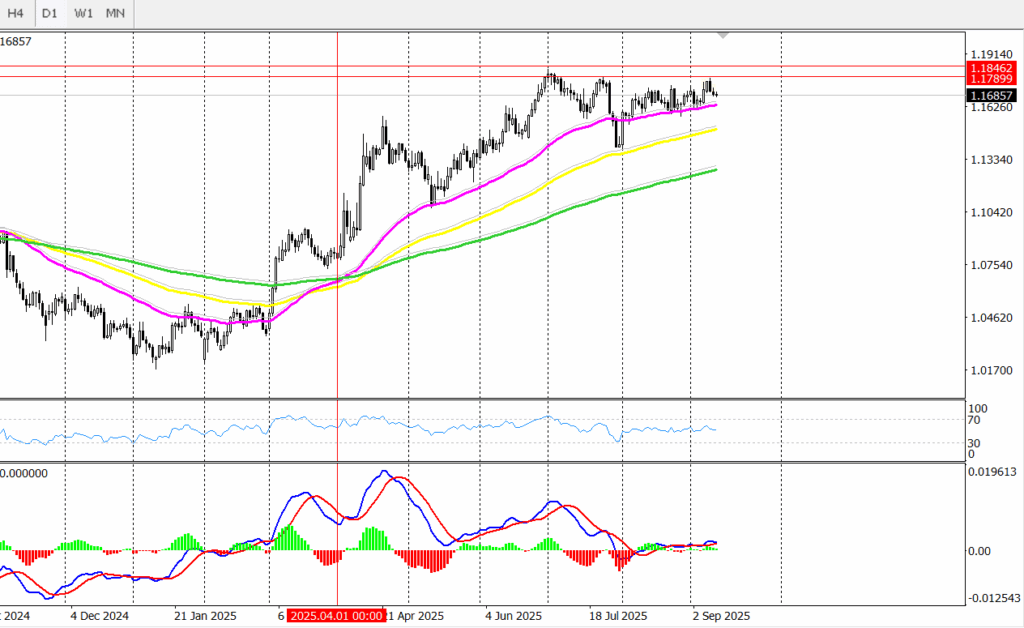
Task: Switch chart to MN monthly timeframe
Action: point(115,14)
